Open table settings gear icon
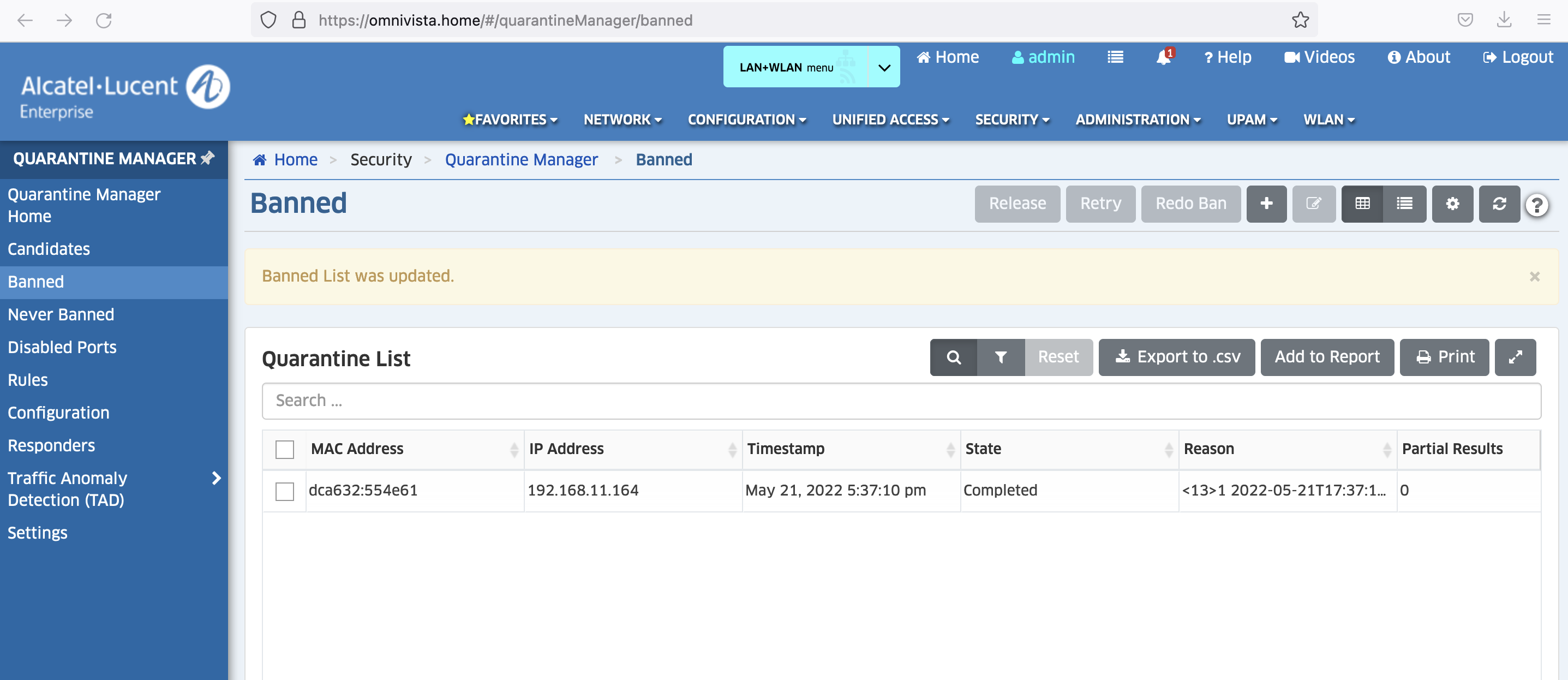The width and height of the screenshot is (1568, 680). (1452, 204)
